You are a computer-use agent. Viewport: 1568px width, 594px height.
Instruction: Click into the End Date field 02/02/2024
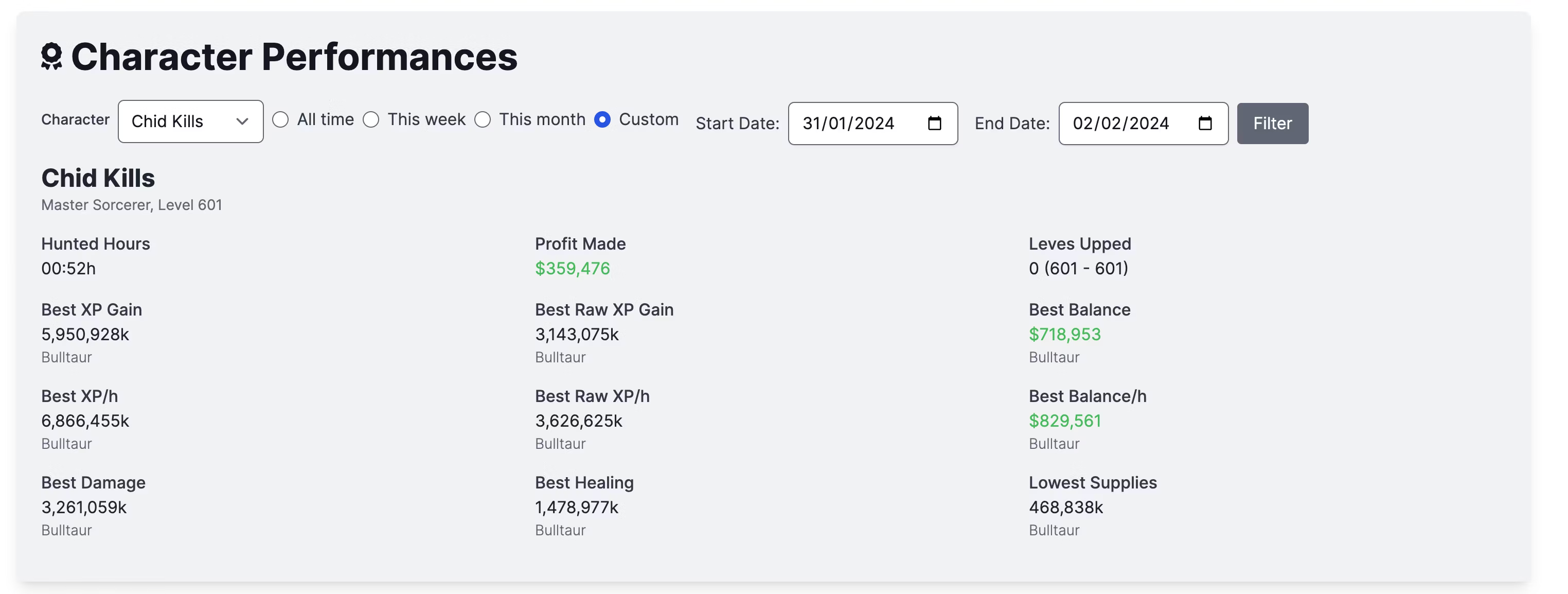1143,124
